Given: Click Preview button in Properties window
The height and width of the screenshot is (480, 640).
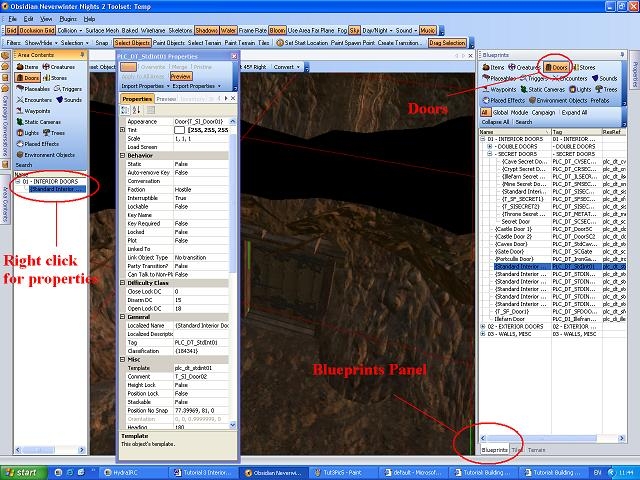Looking at the screenshot, I should point(181,76).
